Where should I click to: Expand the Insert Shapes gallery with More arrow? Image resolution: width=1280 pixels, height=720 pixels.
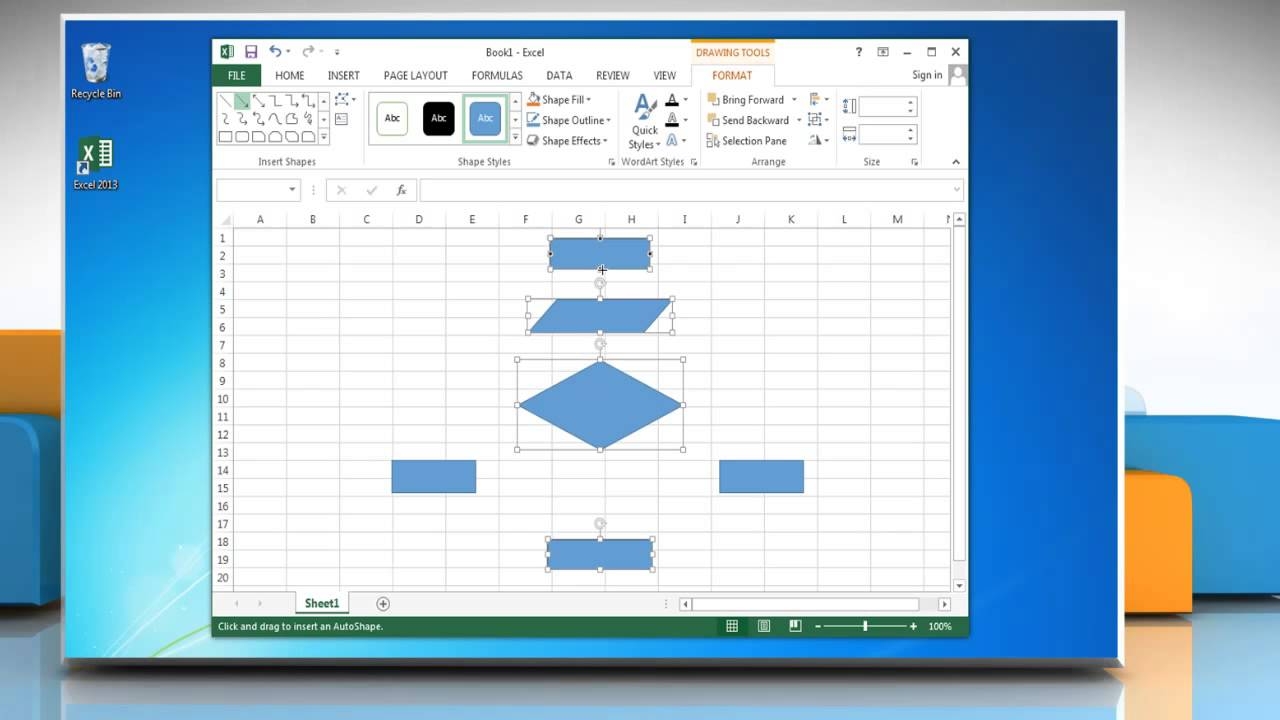point(324,137)
